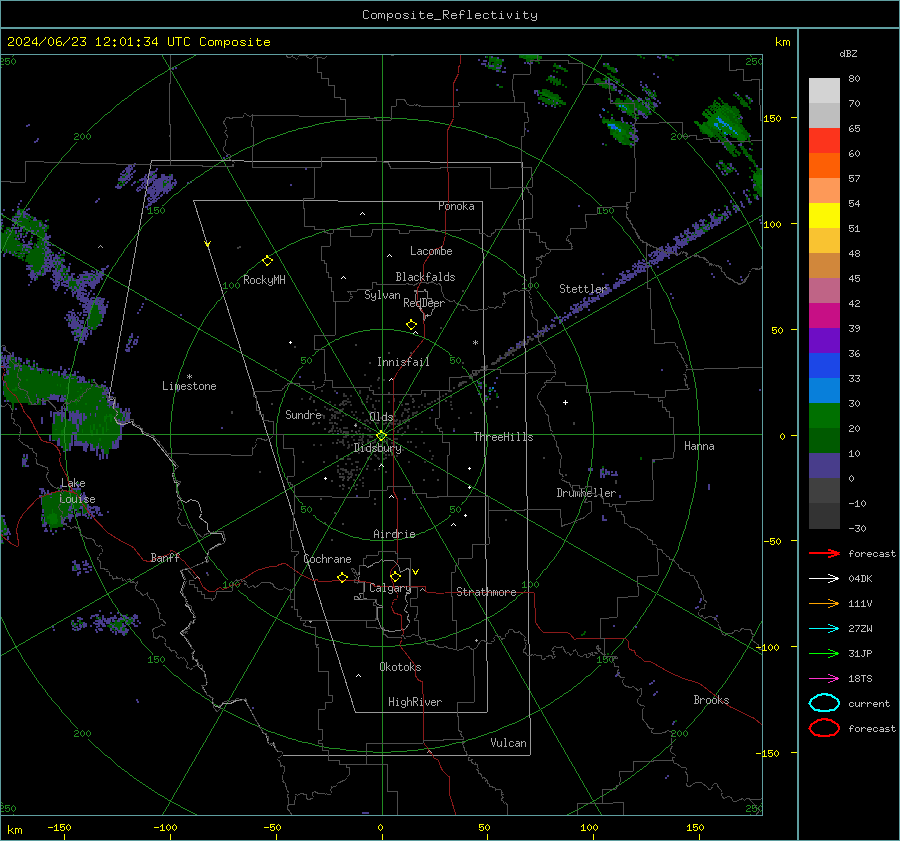Screen dimensions: 900x841
Task: Click the HighRiver label
Action: click(415, 702)
